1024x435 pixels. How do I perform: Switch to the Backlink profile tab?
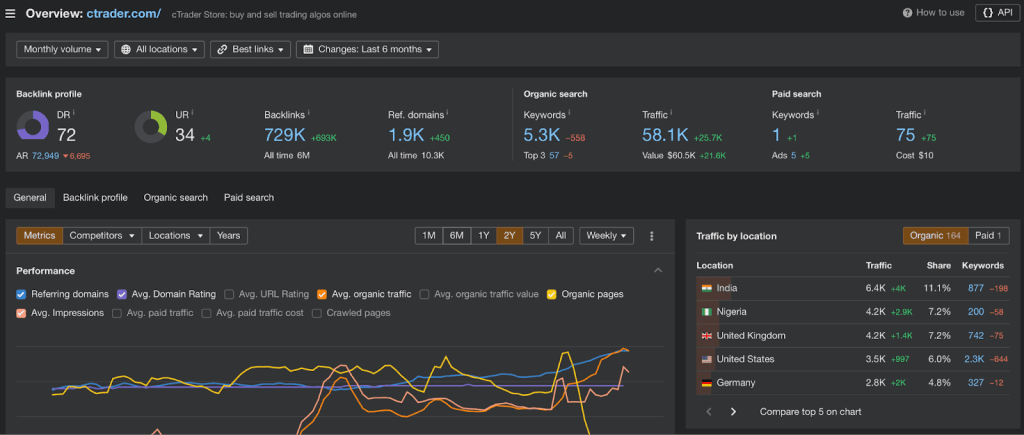[95, 197]
